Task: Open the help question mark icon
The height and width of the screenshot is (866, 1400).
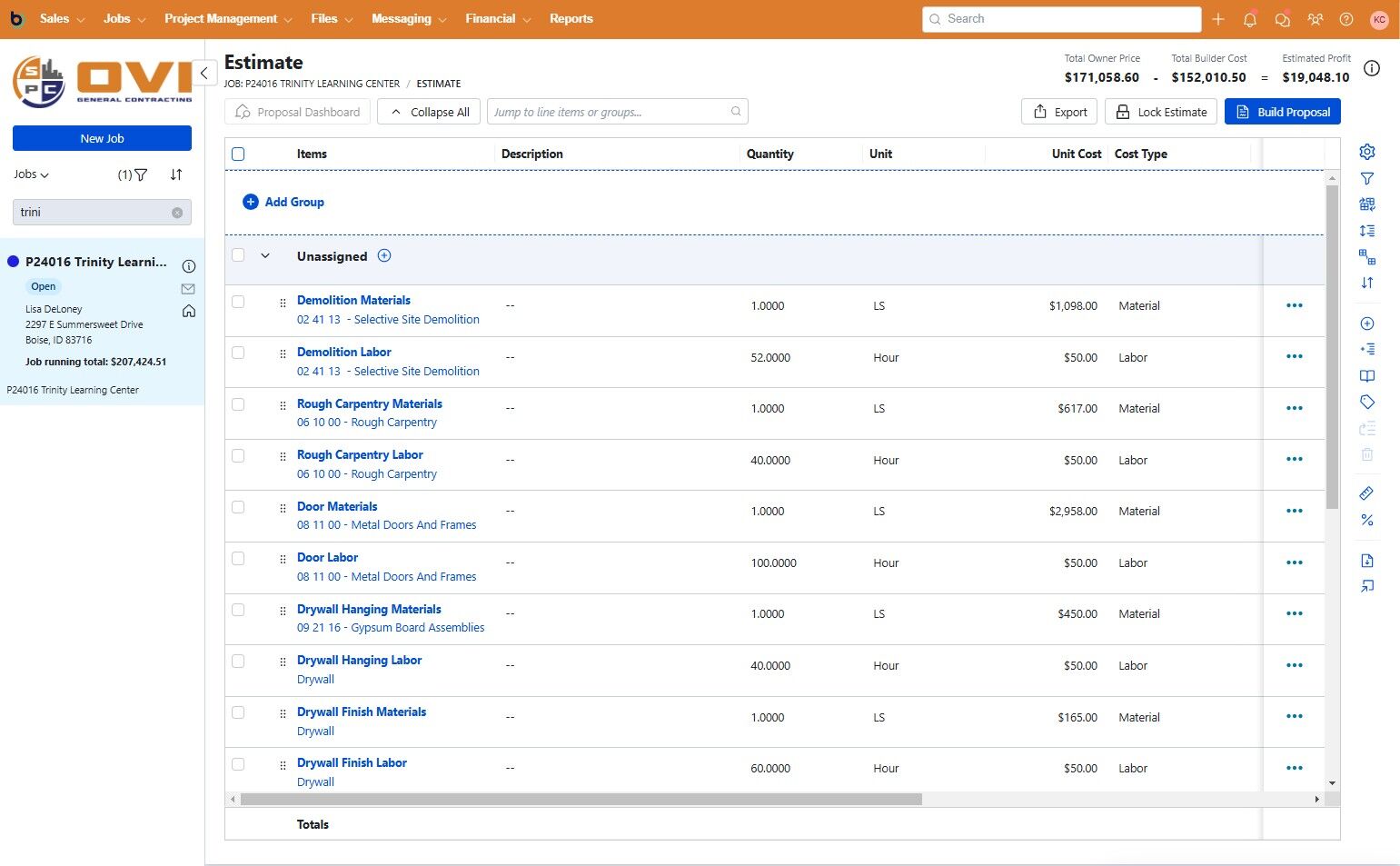Action: pyautogui.click(x=1346, y=19)
